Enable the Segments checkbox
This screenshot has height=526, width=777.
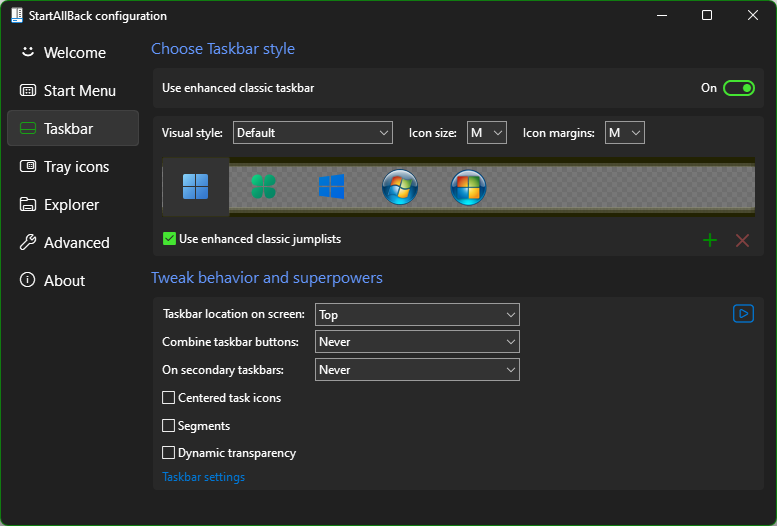168,426
